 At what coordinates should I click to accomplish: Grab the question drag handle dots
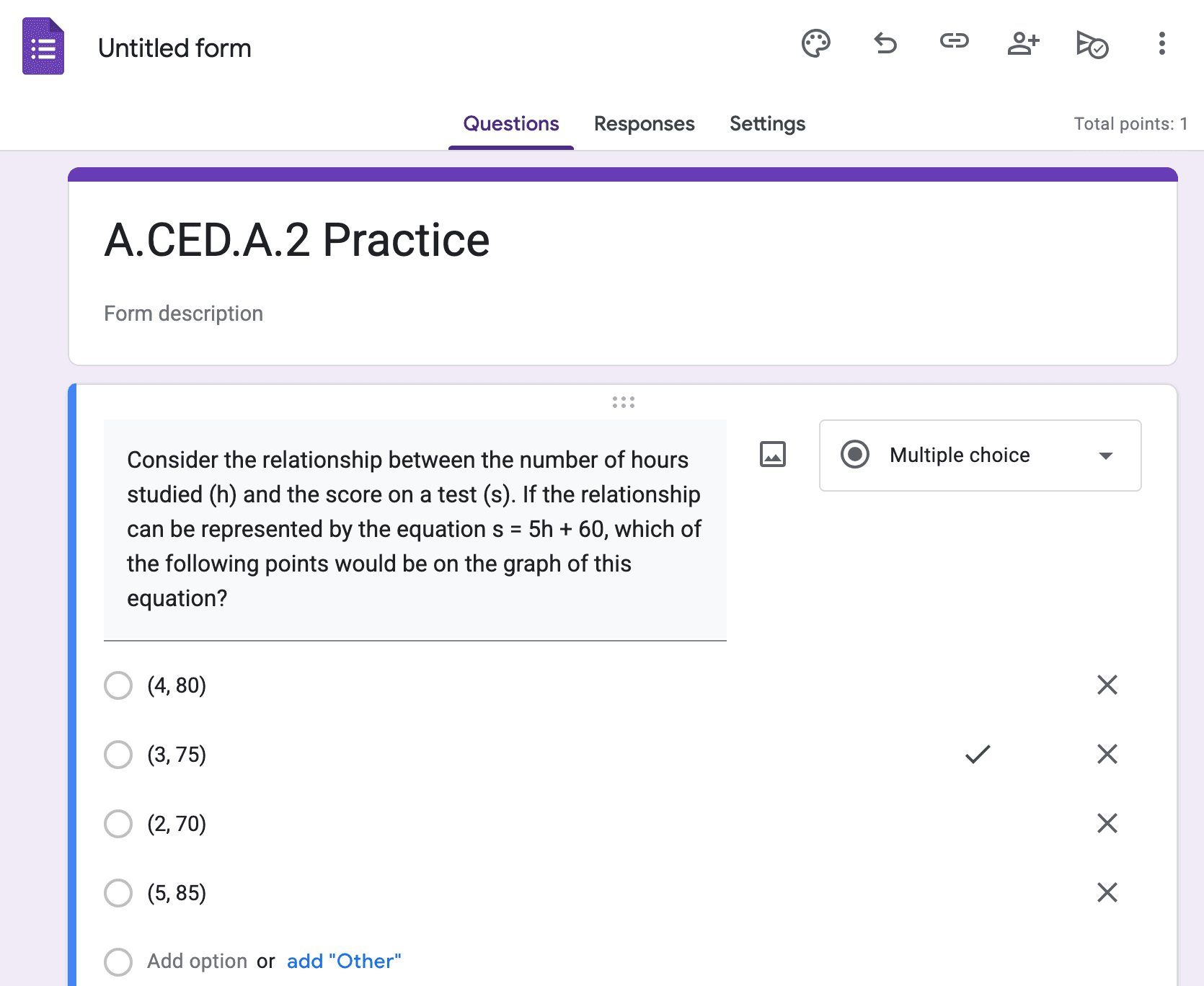pyautogui.click(x=624, y=402)
